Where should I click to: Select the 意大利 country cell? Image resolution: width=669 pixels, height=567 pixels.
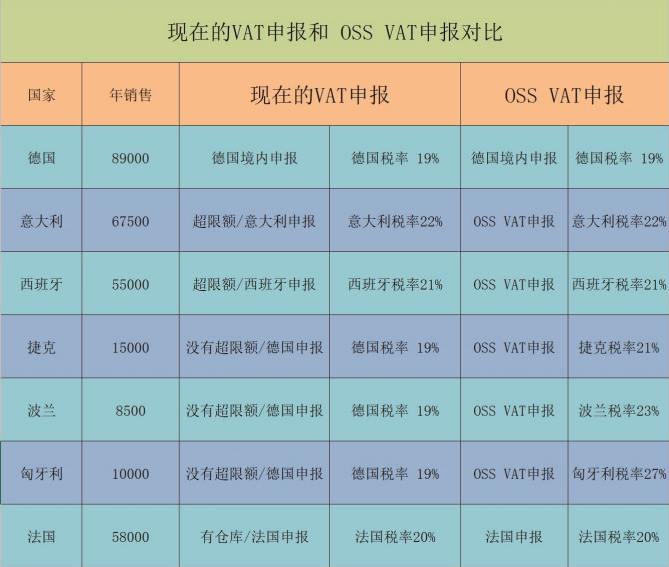click(41, 221)
